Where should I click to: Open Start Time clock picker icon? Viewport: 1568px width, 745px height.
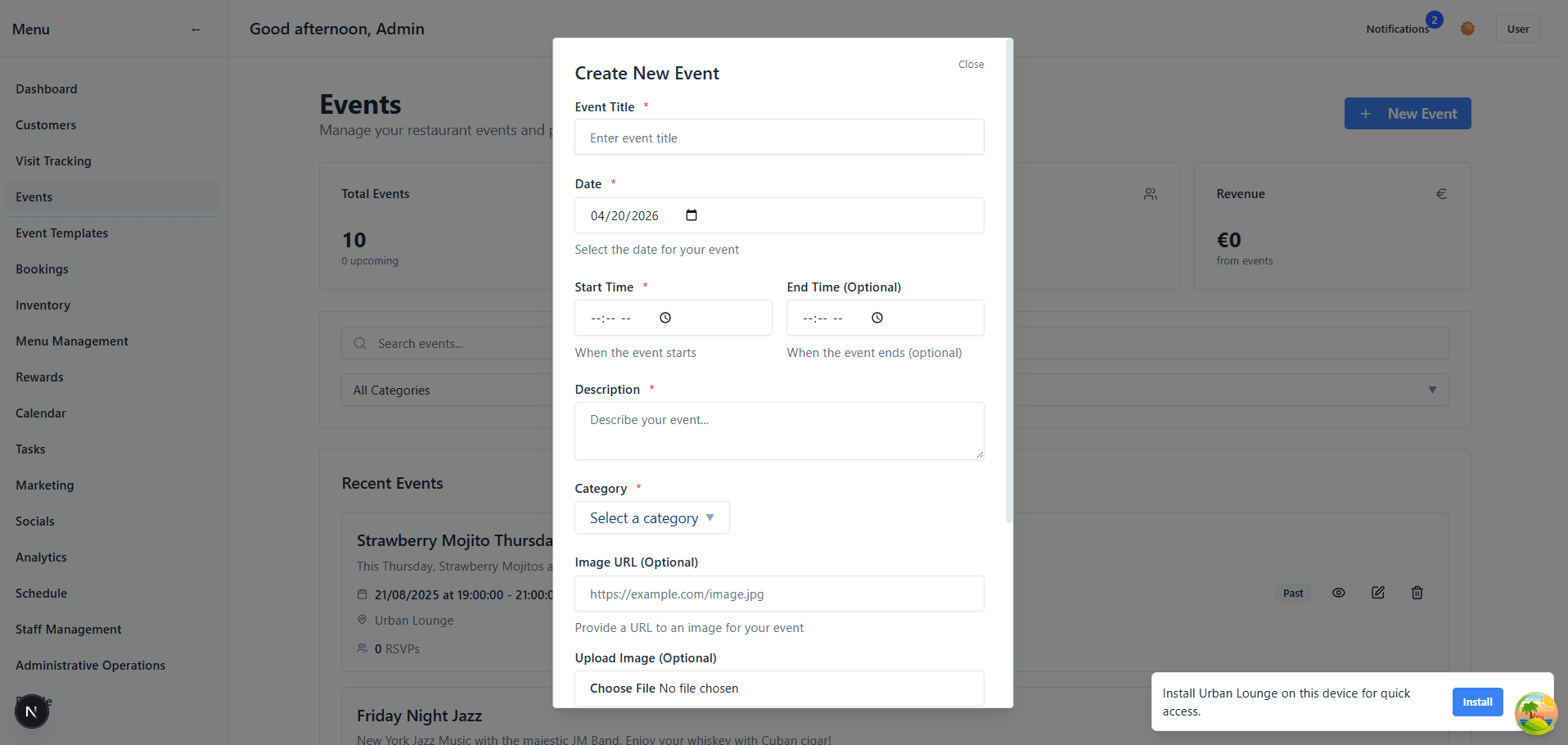point(665,318)
